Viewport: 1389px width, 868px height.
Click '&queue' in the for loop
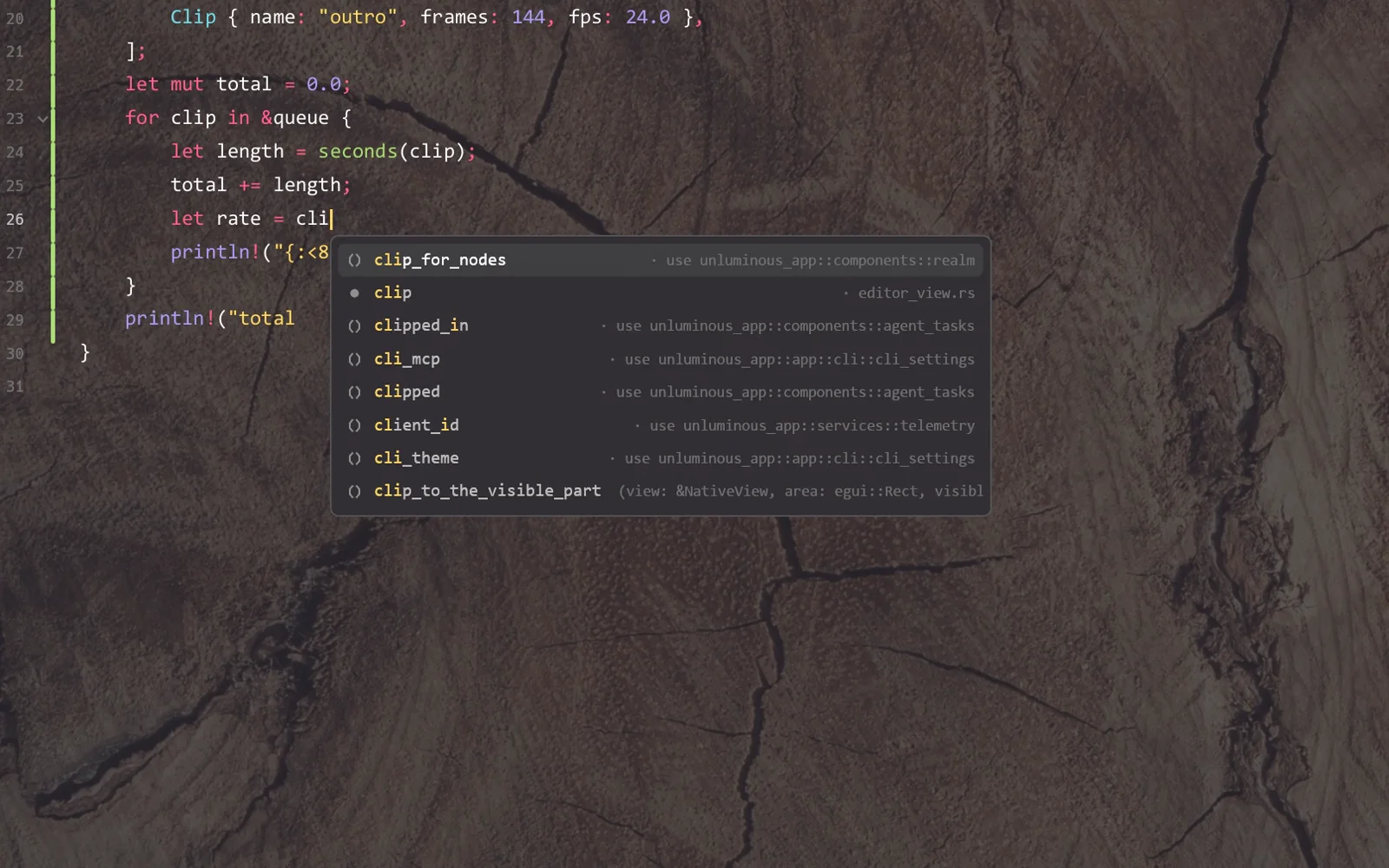[295, 118]
